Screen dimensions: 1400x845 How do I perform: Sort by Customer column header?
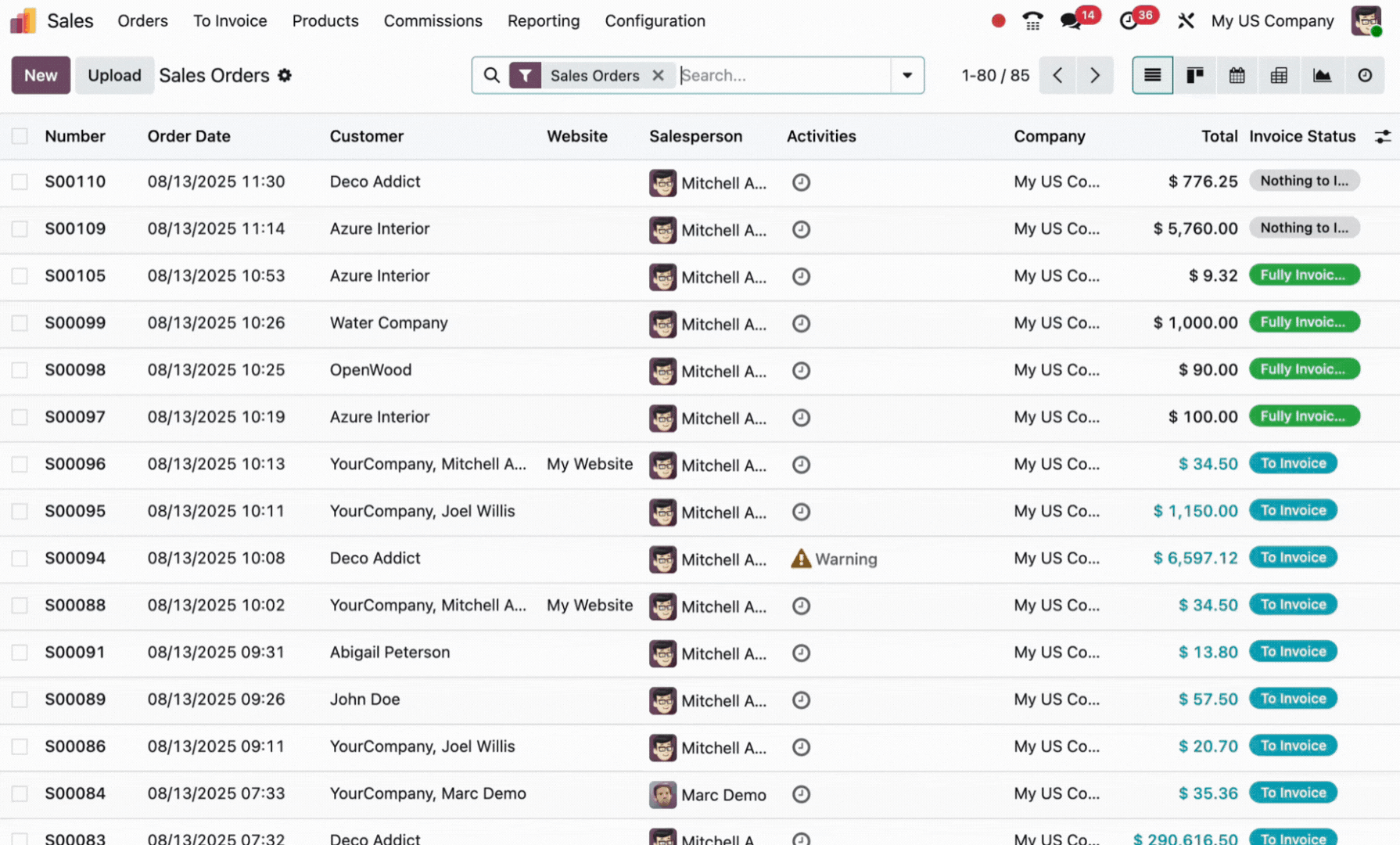[x=367, y=136]
